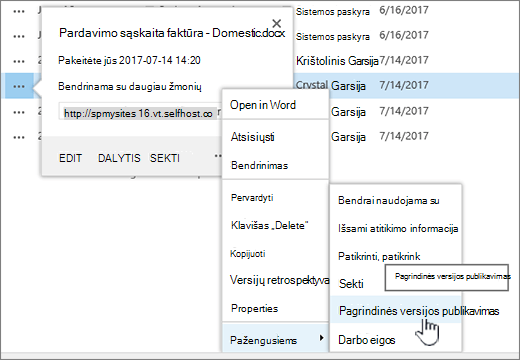
Task: Click DALYTIS to share the document
Action: coord(119,158)
